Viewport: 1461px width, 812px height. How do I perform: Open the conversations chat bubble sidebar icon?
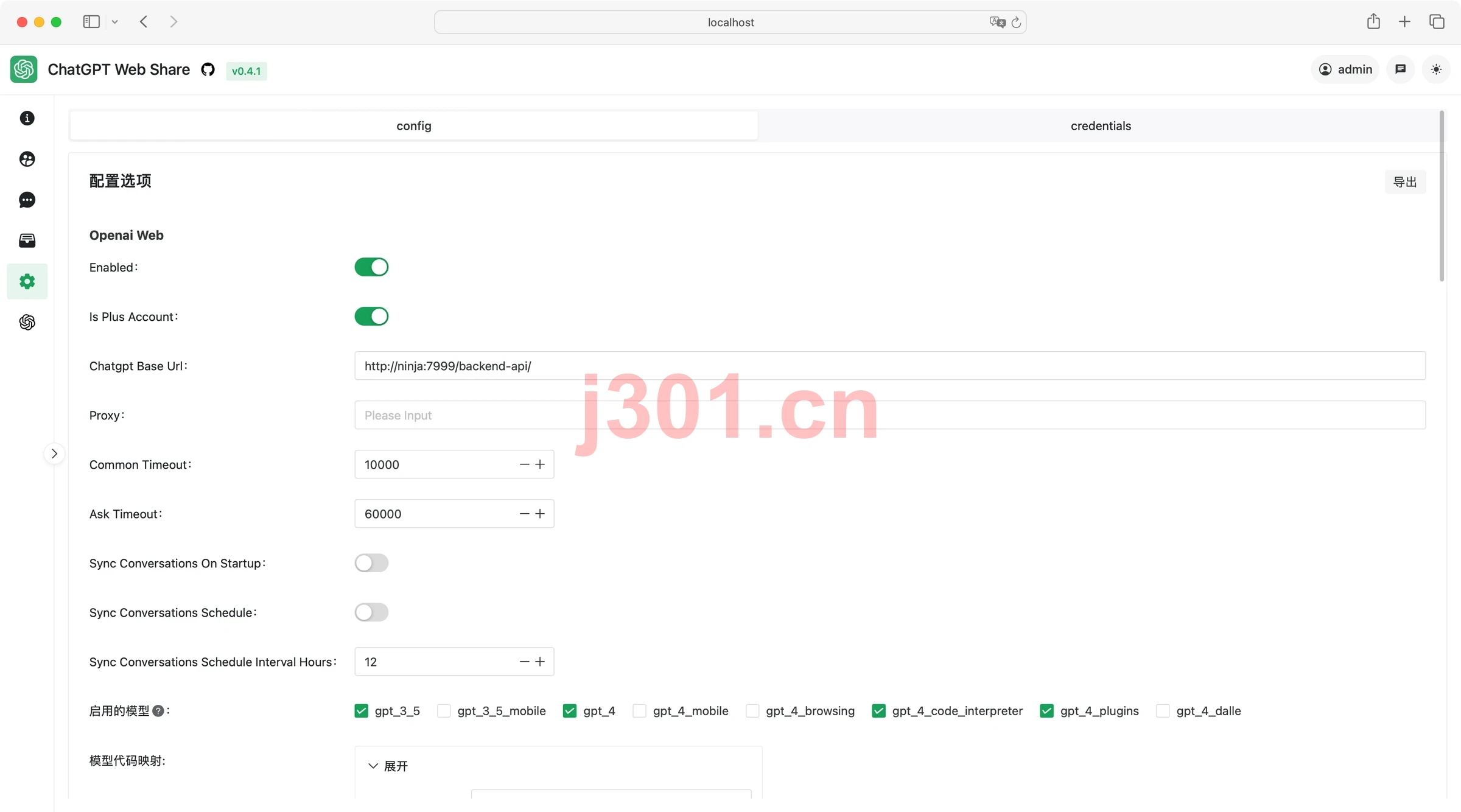[x=27, y=200]
